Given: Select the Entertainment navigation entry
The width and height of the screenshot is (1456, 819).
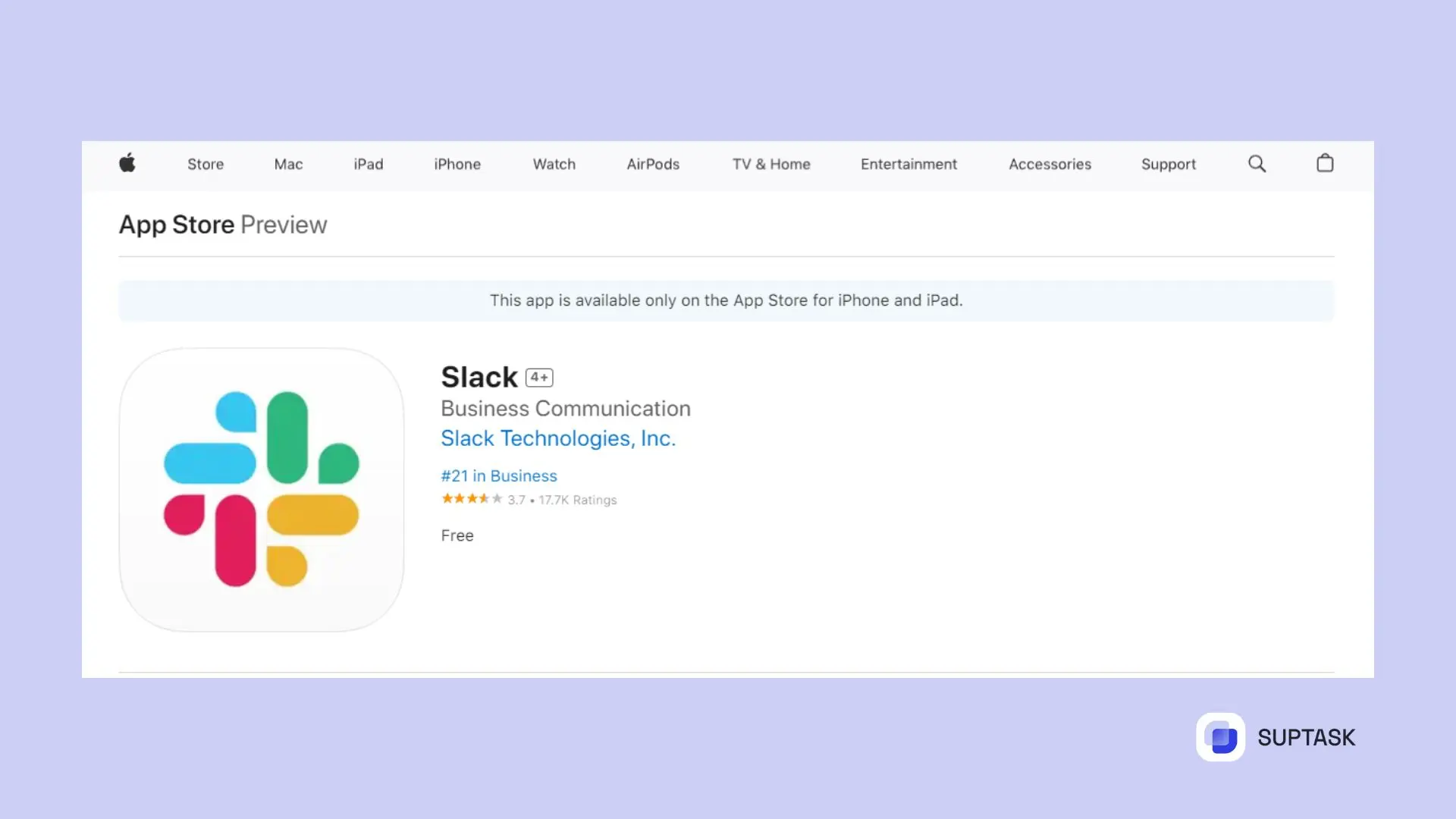Looking at the screenshot, I should (908, 164).
